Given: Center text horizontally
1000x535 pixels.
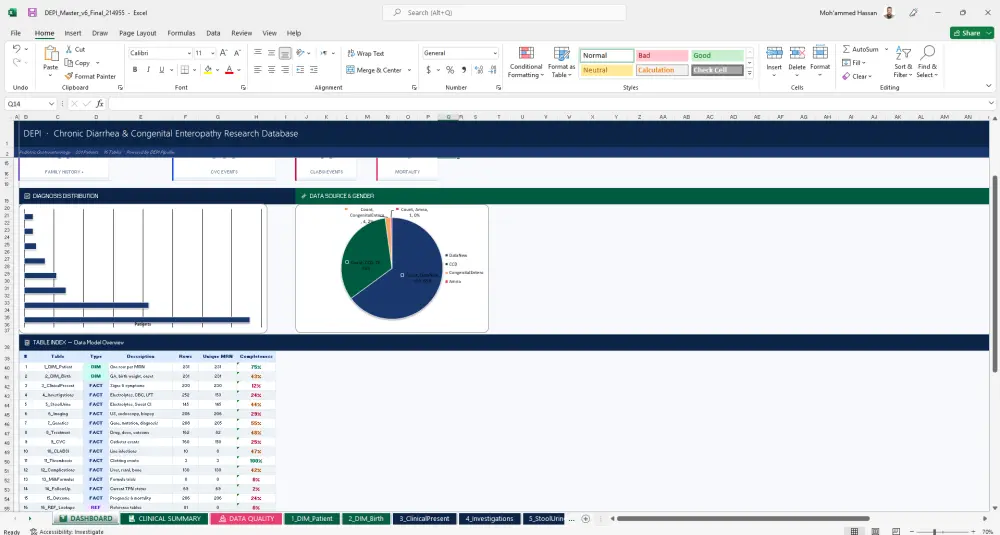Looking at the screenshot, I should click(271, 70).
